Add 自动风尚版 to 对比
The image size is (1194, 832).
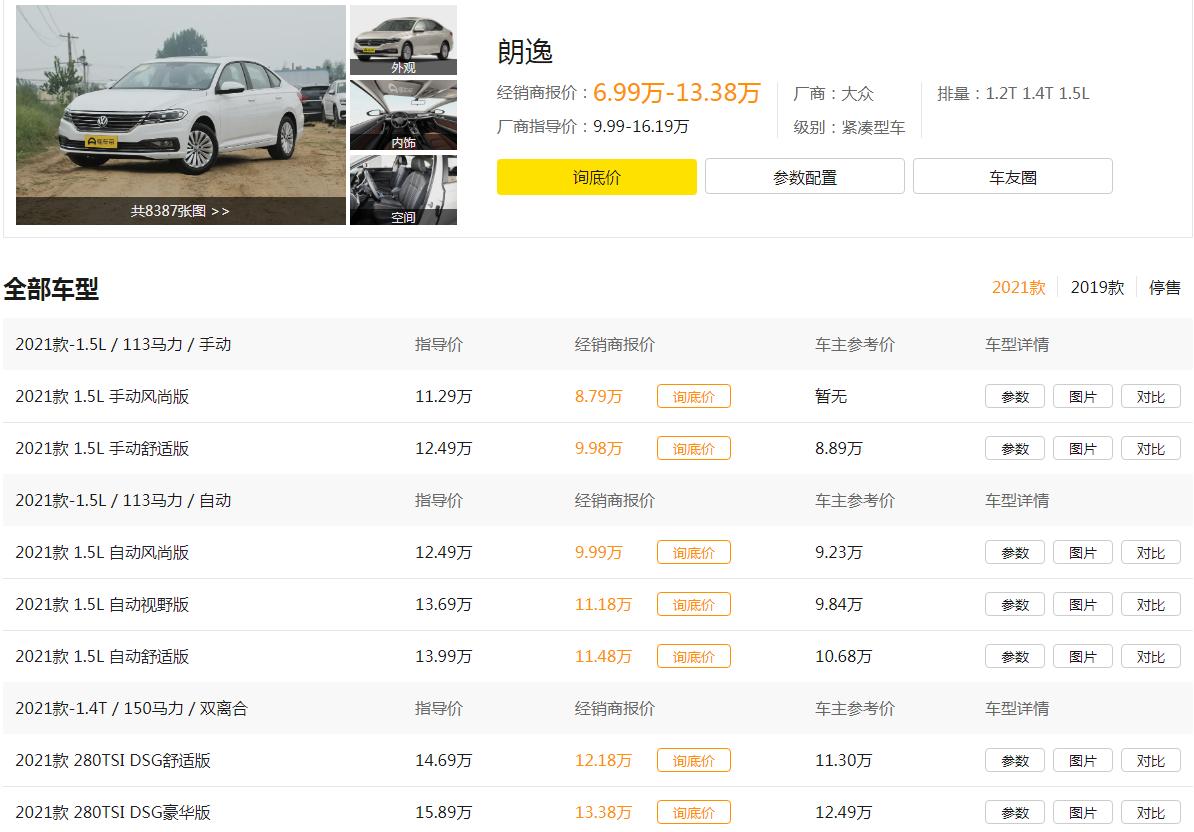(x=1151, y=553)
